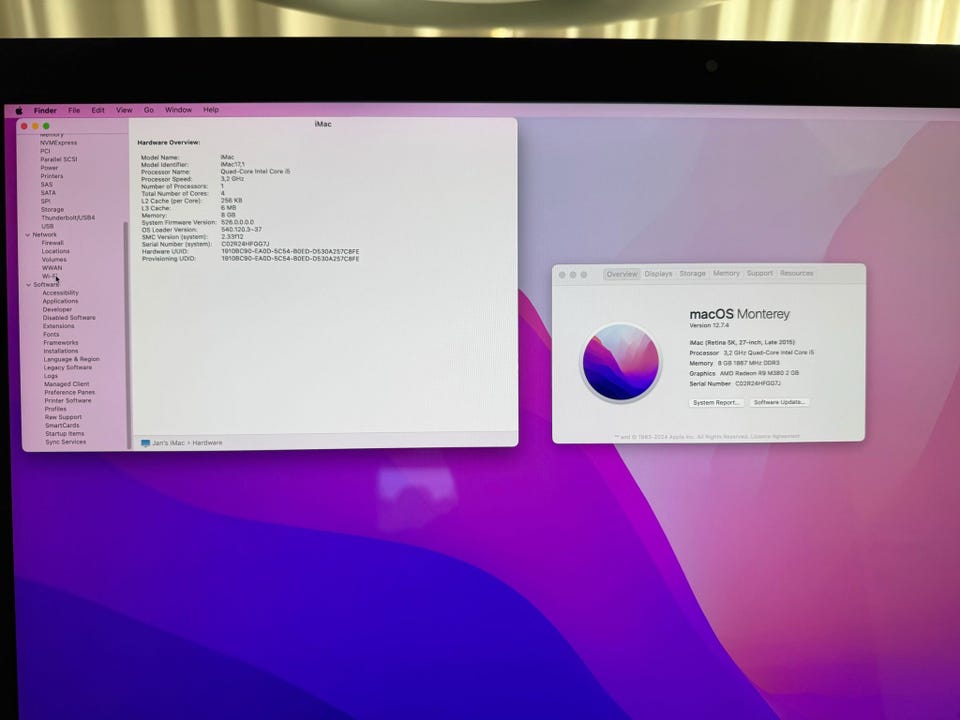Select Power in the sidebar

[49, 168]
